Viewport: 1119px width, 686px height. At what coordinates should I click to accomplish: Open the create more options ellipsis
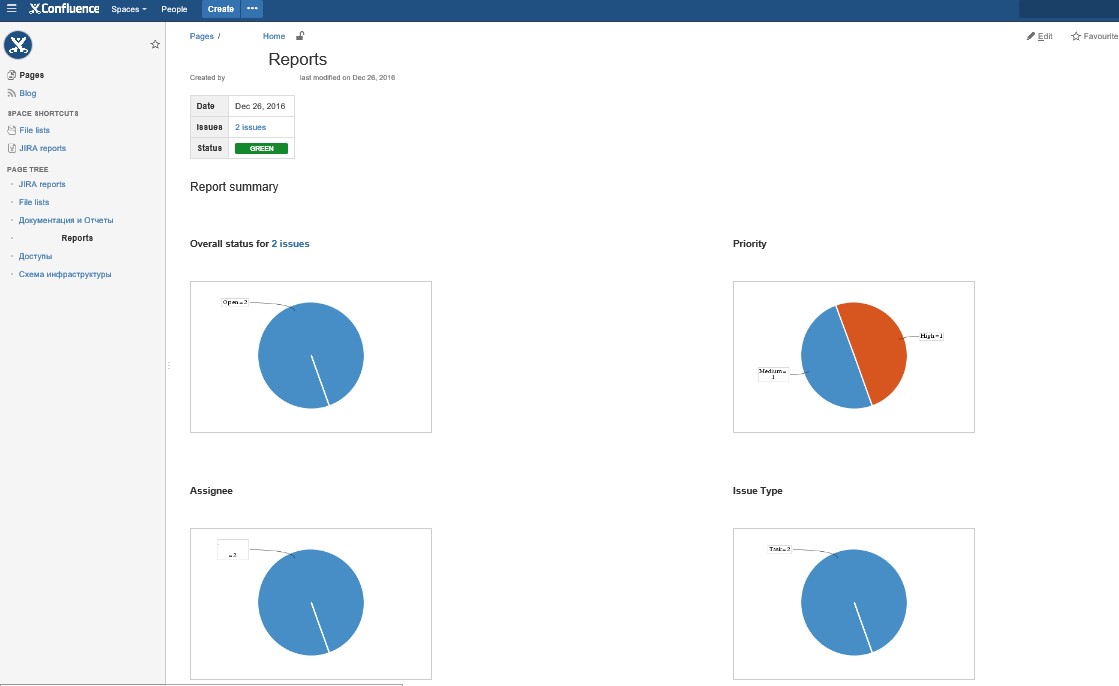(x=252, y=9)
